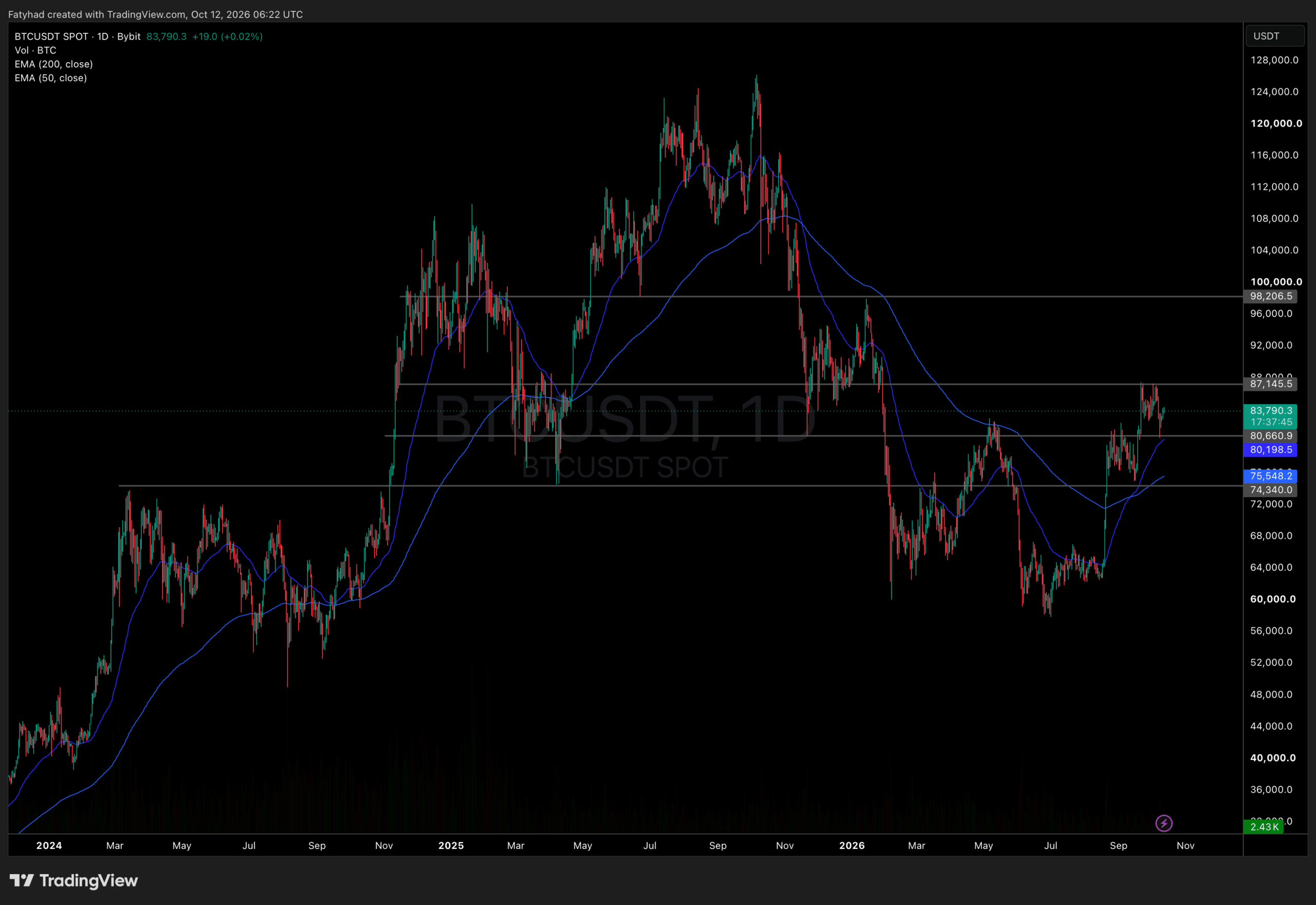Select the EMA (200, close) legend entry
The height and width of the screenshot is (905, 1316).
[53, 64]
